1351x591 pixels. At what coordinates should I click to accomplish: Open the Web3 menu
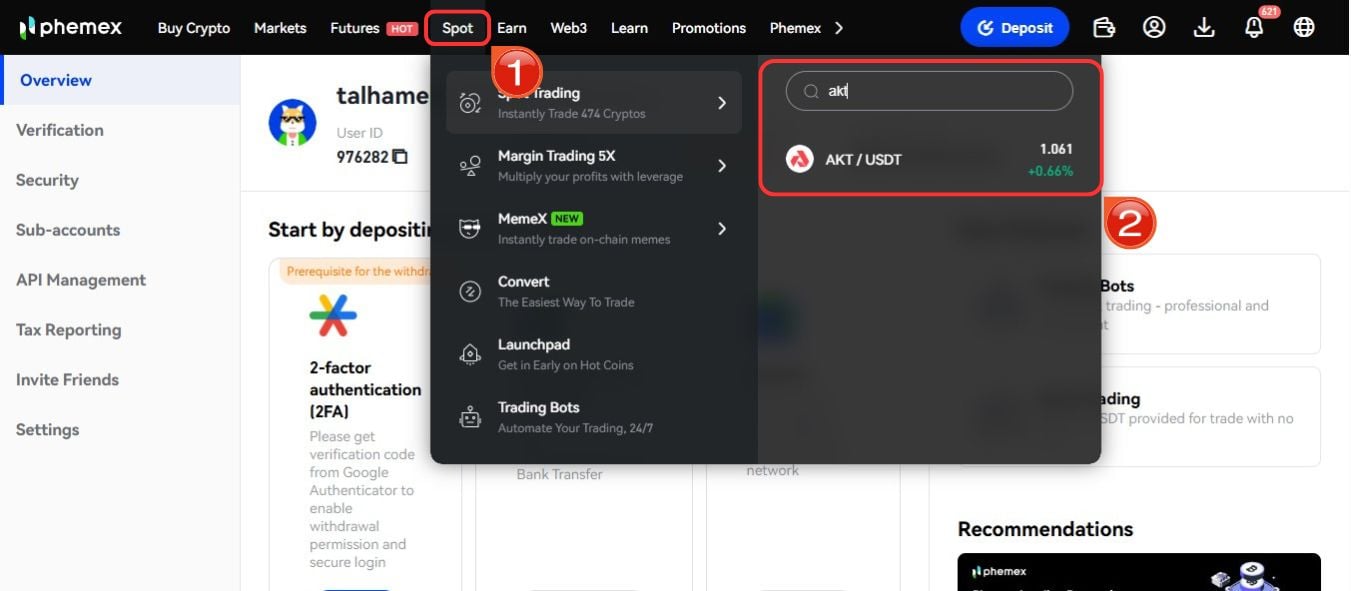569,28
